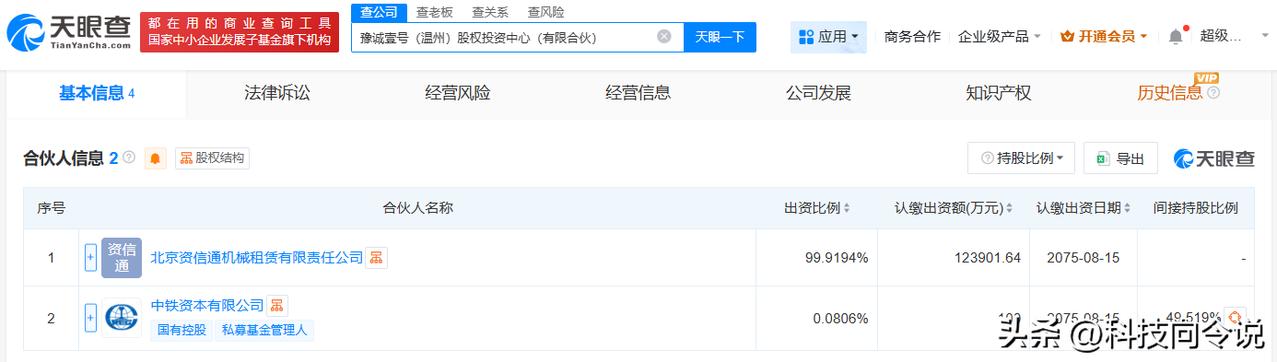Click the orange alert bell monitor icon

tap(156, 158)
